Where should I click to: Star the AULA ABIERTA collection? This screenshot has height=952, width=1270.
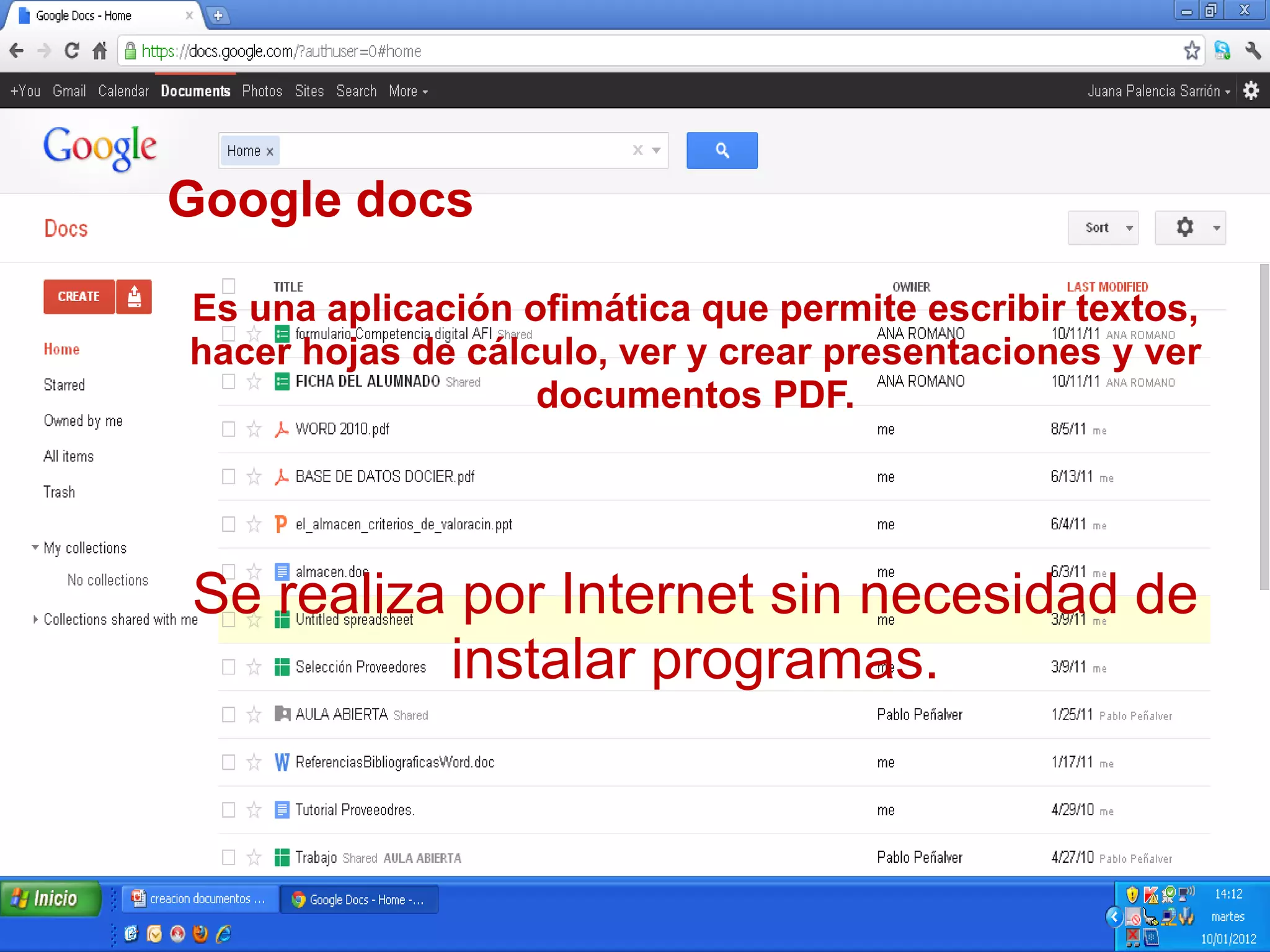(254, 715)
